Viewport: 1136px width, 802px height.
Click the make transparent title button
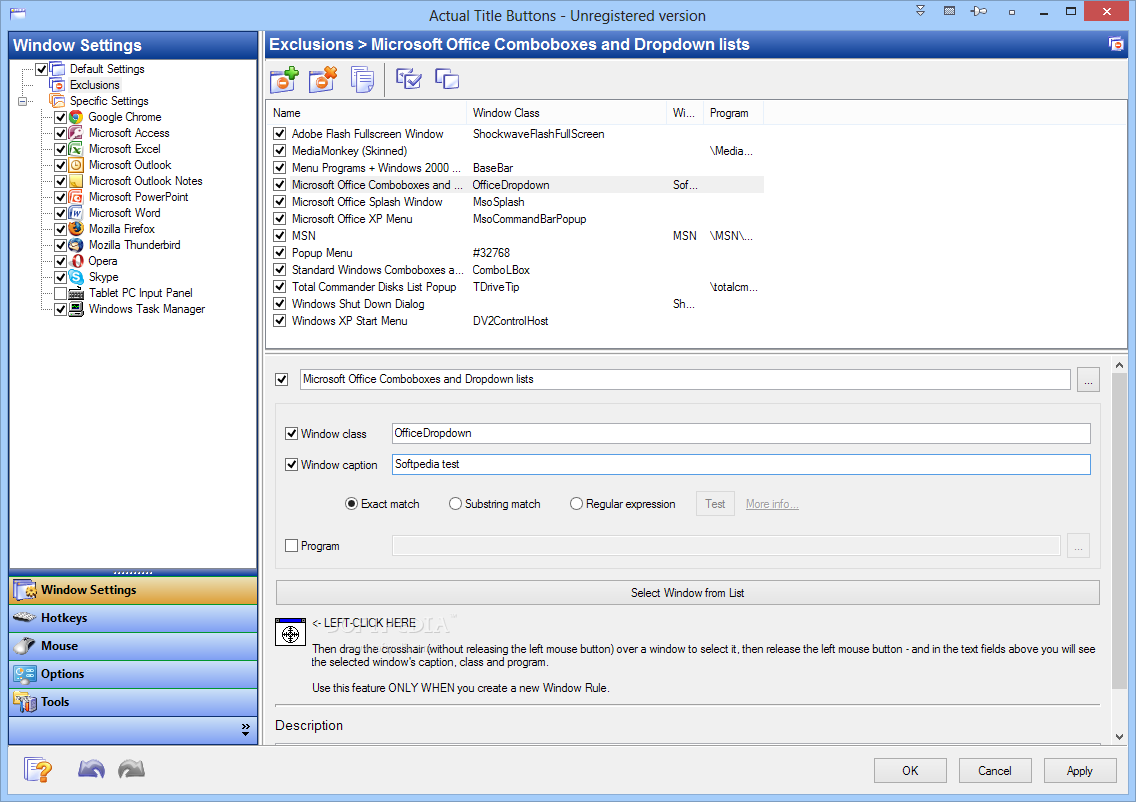949,11
